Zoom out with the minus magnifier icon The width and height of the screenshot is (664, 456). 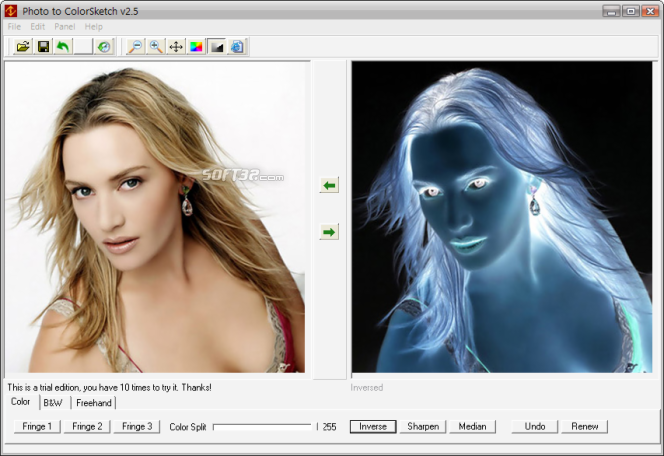(x=136, y=46)
